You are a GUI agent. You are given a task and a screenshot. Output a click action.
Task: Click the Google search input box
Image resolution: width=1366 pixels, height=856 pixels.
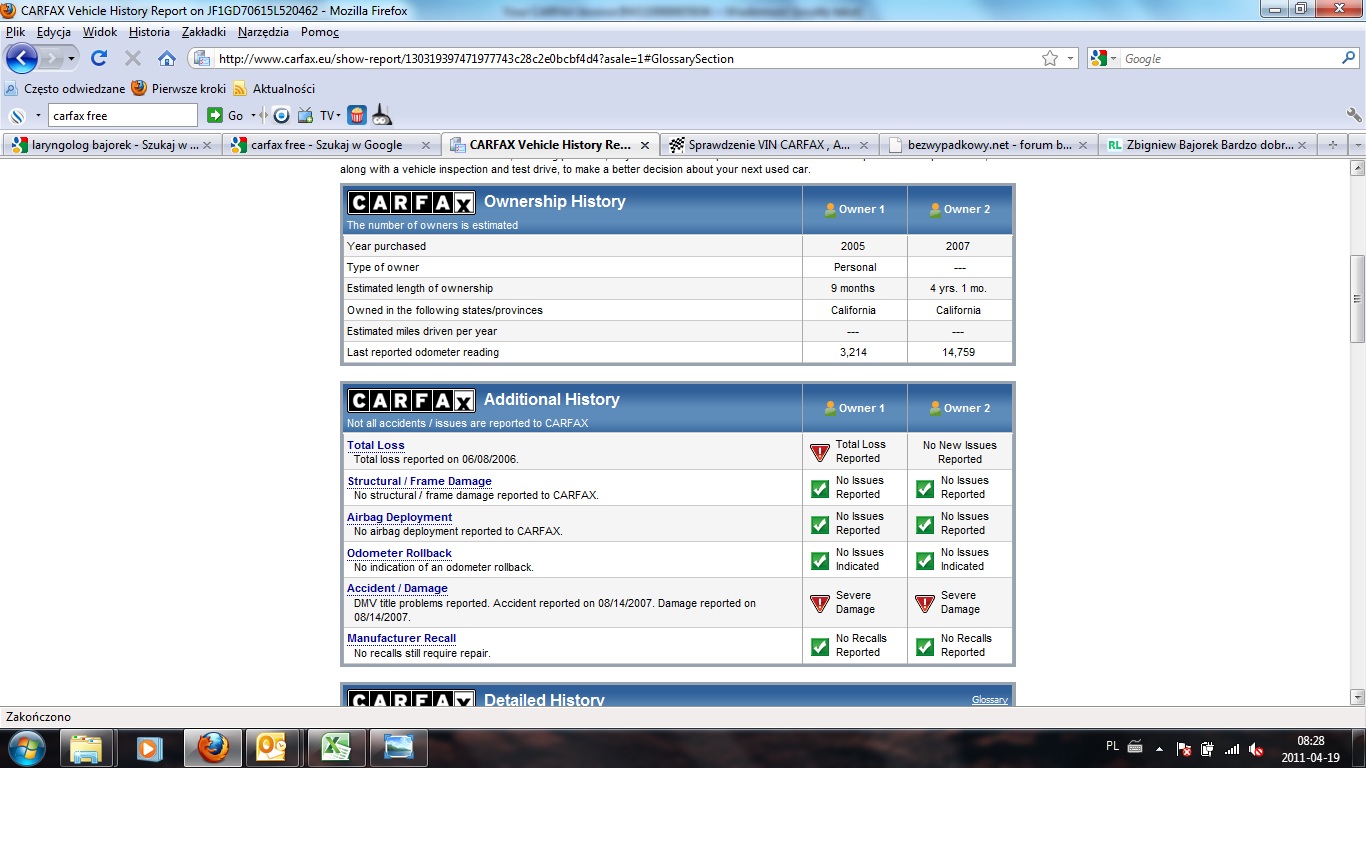[1229, 59]
